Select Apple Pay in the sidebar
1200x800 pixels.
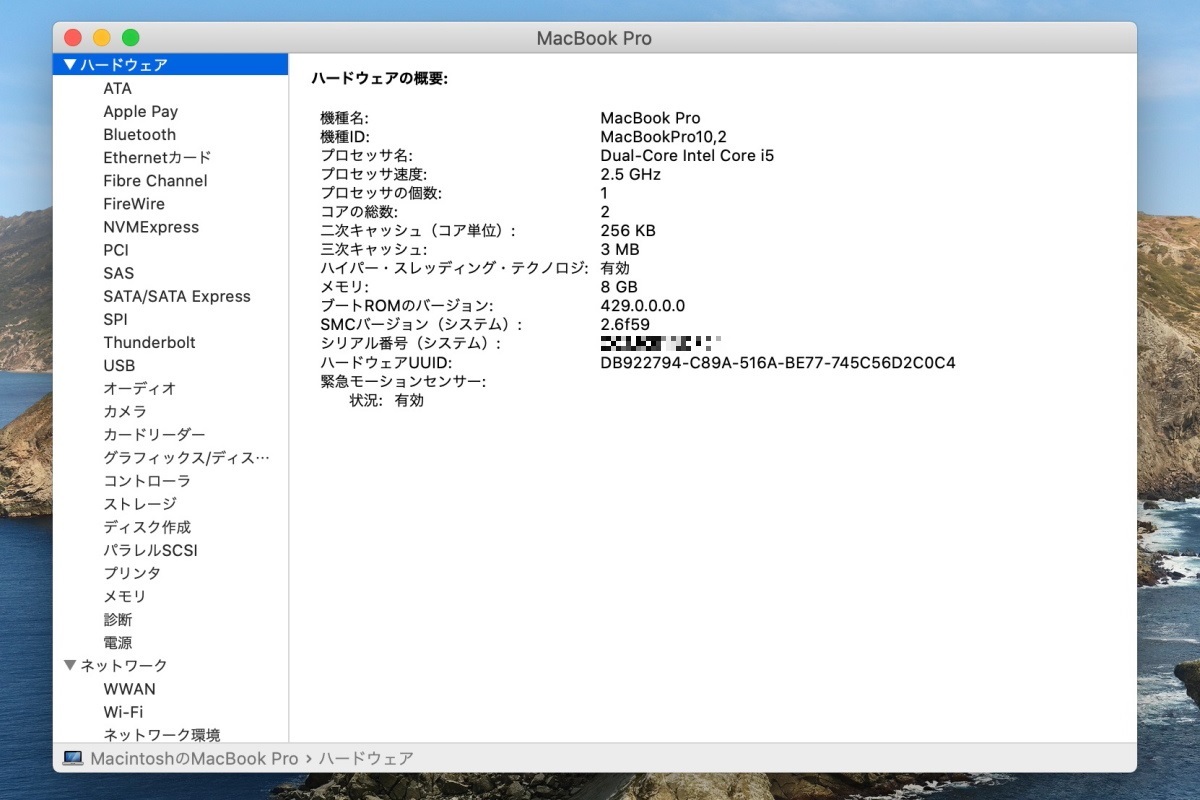[140, 111]
